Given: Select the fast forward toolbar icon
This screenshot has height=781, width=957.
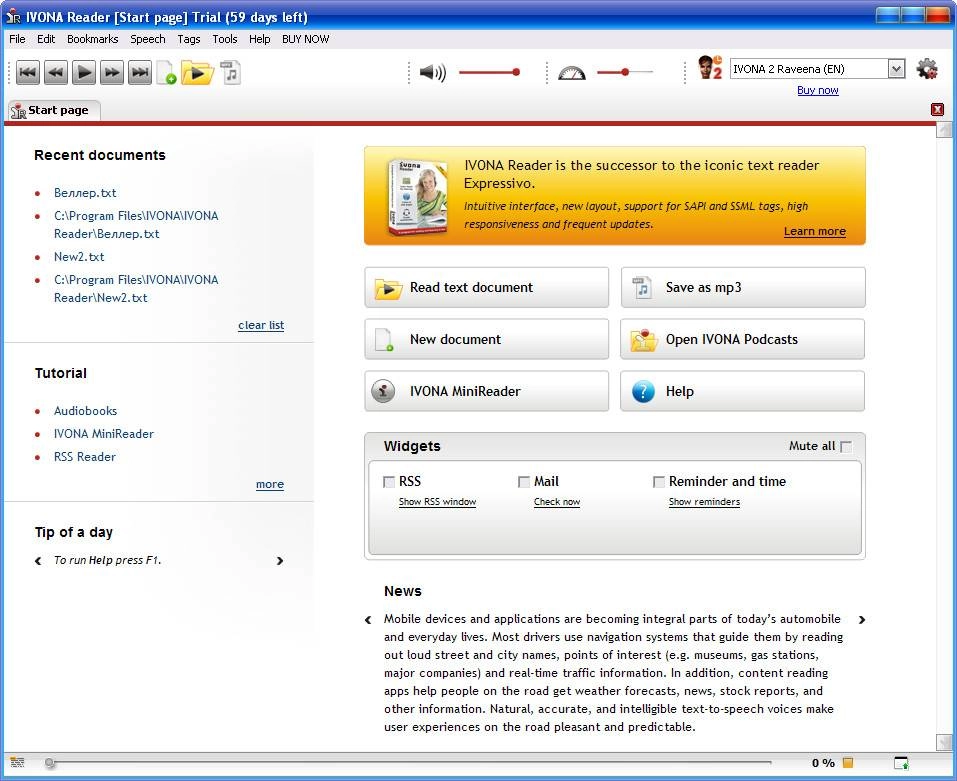Looking at the screenshot, I should (111, 72).
